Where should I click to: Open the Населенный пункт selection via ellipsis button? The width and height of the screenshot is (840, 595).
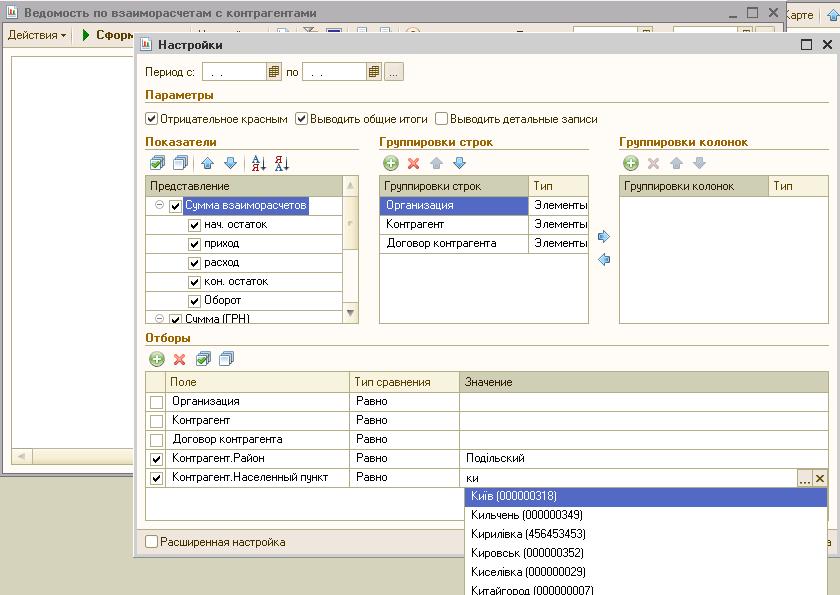tap(805, 478)
